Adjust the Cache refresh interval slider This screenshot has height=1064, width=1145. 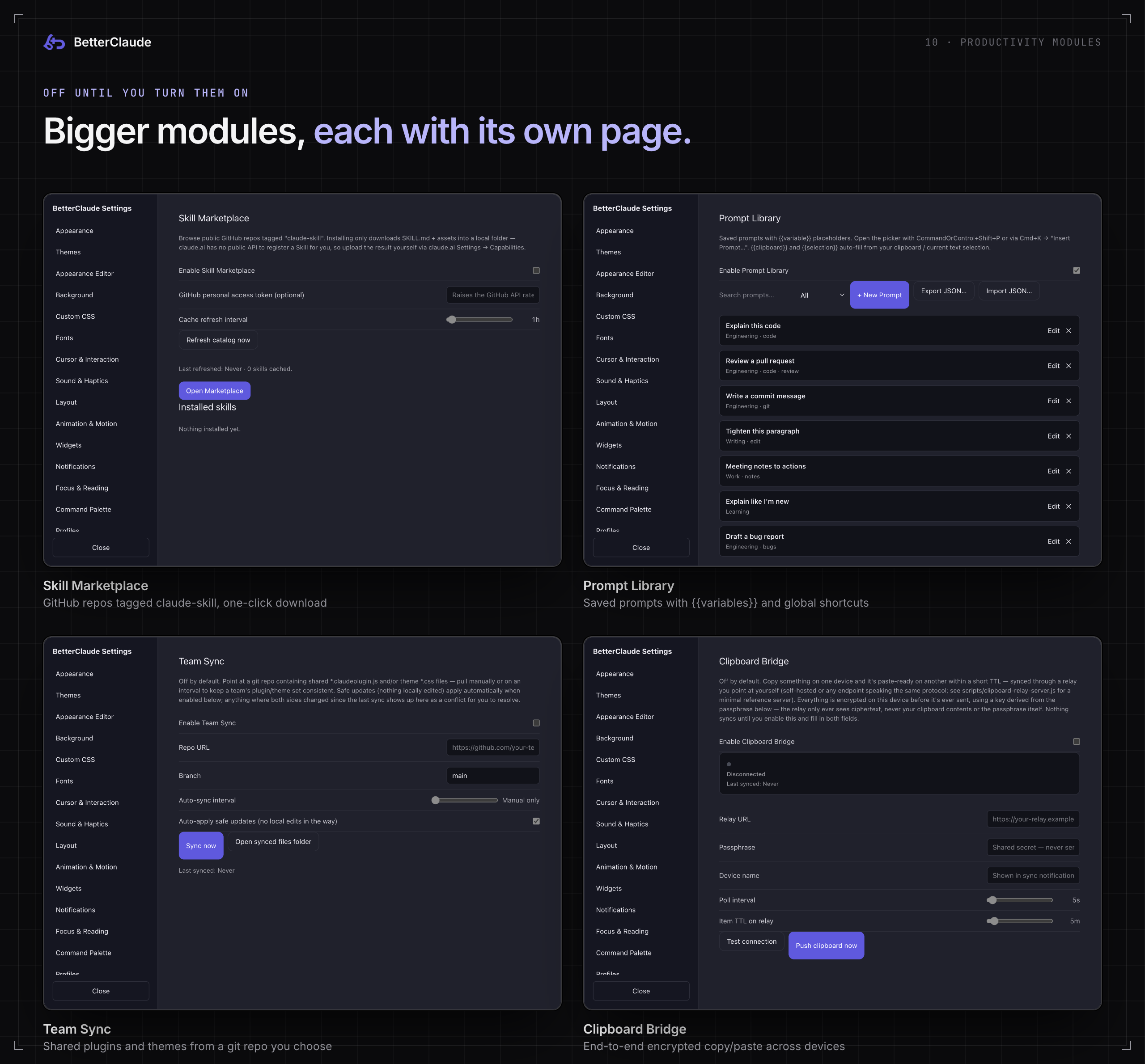(479, 320)
